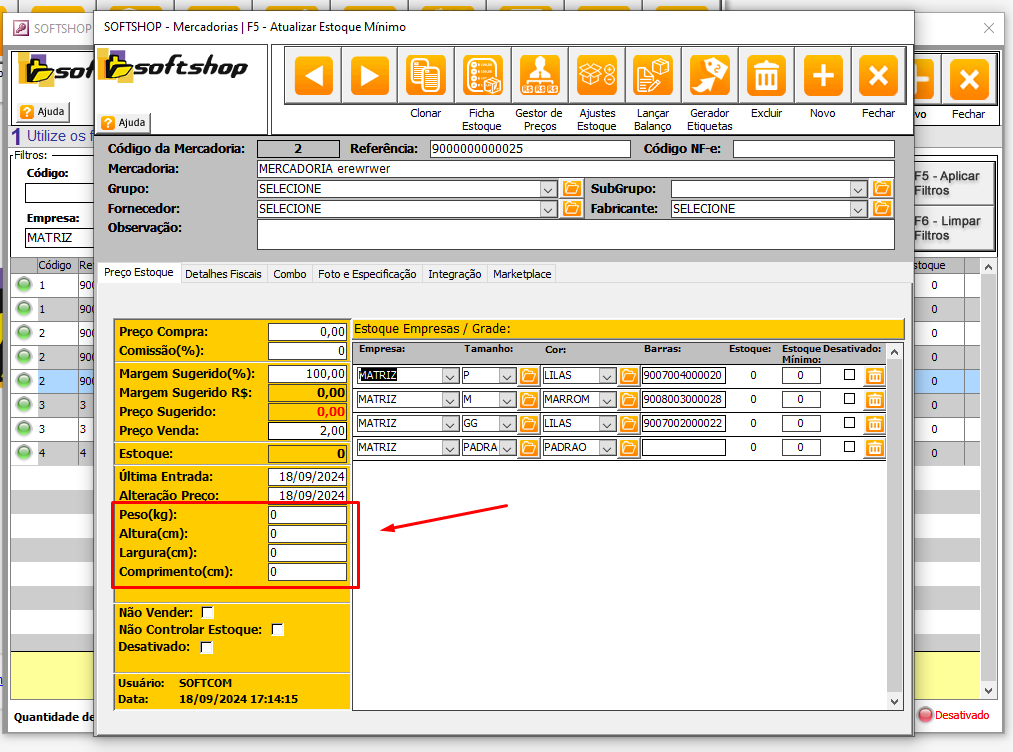
Task: Check the Desativado checkbox below stock options
Action: point(207,648)
